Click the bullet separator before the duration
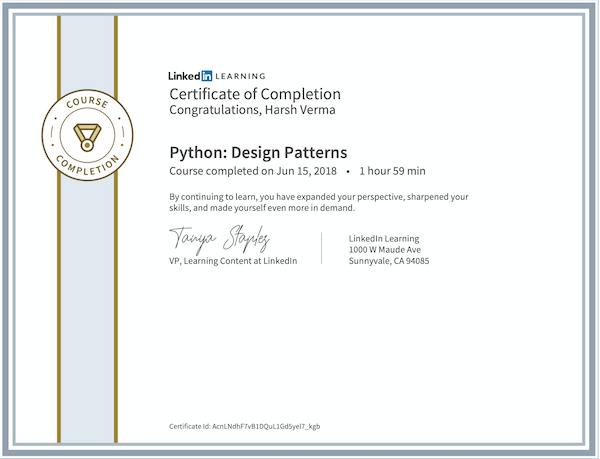The width and height of the screenshot is (600, 459). coord(347,171)
